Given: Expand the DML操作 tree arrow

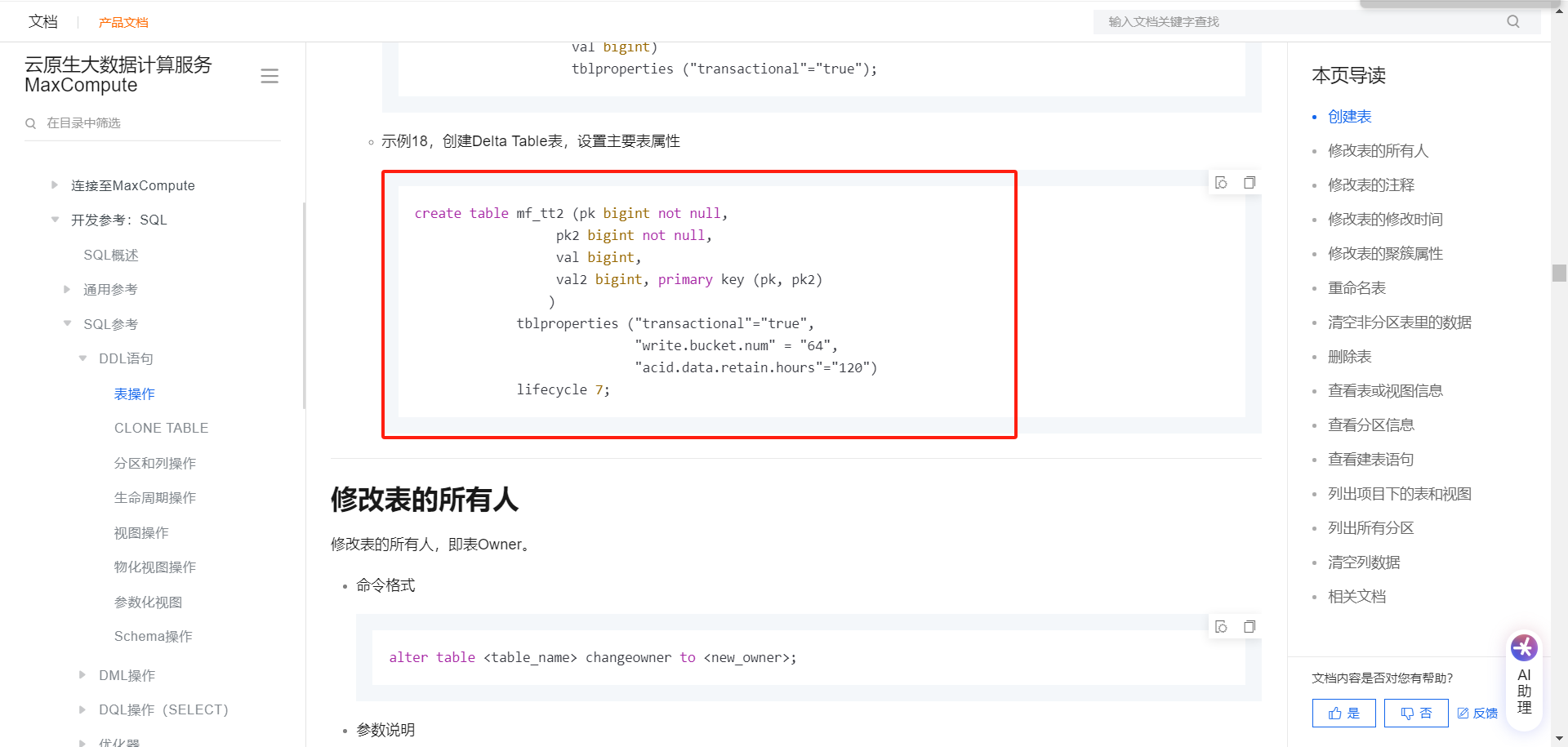Looking at the screenshot, I should (82, 675).
